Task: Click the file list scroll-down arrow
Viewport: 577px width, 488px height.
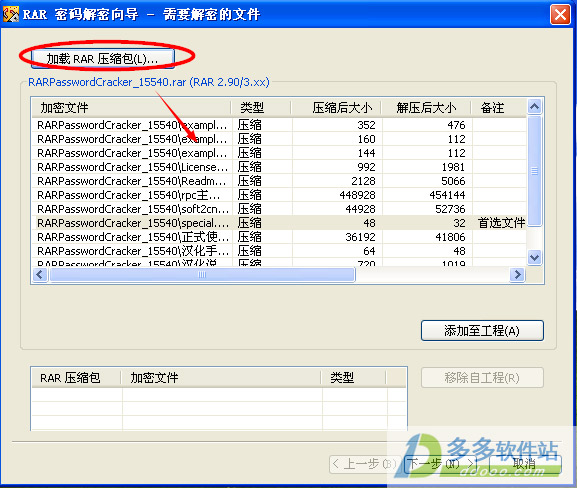Action: tap(534, 257)
